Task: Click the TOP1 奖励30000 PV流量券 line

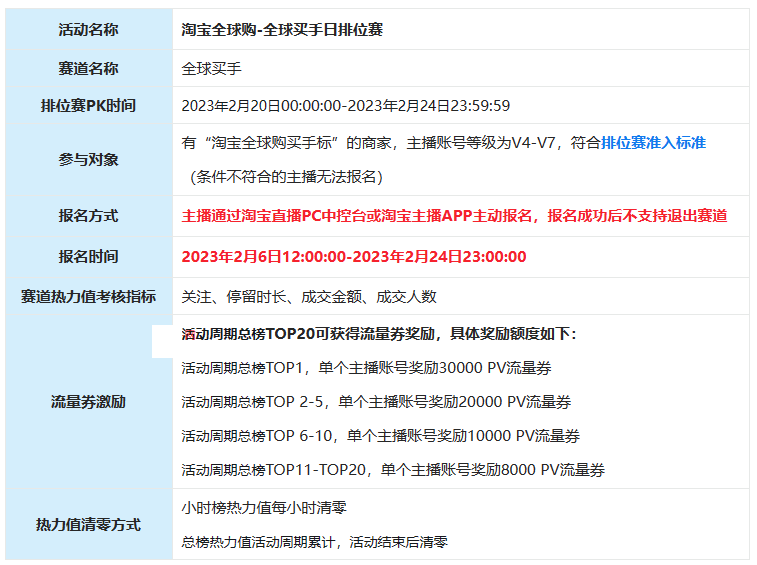Action: click(366, 368)
